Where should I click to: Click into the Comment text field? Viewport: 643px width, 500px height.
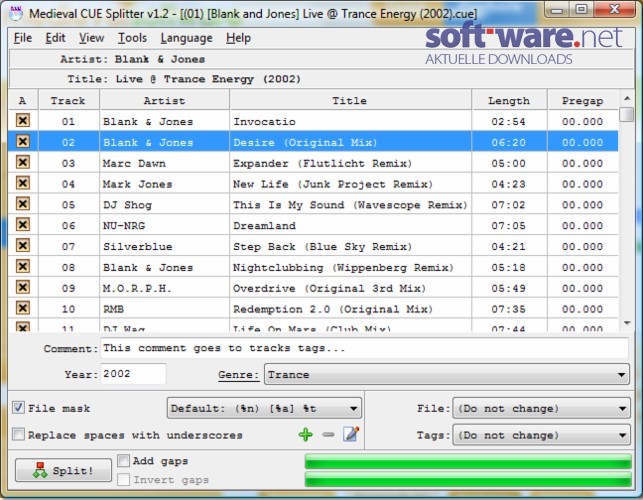pyautogui.click(x=364, y=348)
